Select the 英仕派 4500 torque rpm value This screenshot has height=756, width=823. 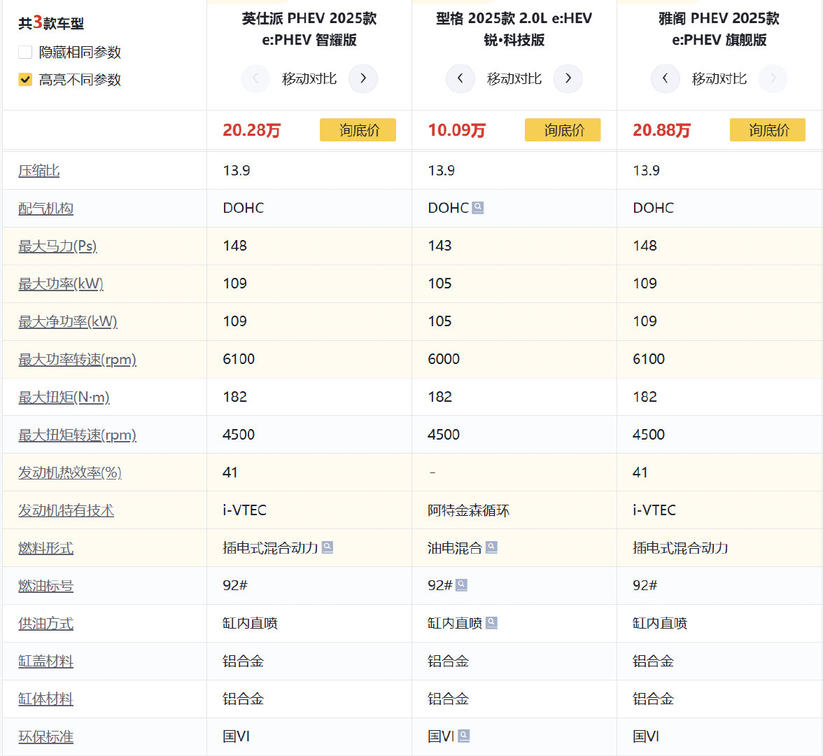pos(238,435)
